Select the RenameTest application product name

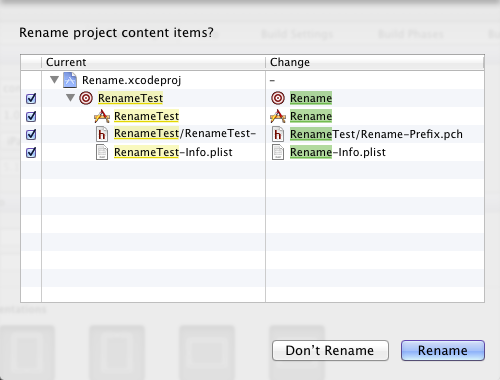point(147,116)
